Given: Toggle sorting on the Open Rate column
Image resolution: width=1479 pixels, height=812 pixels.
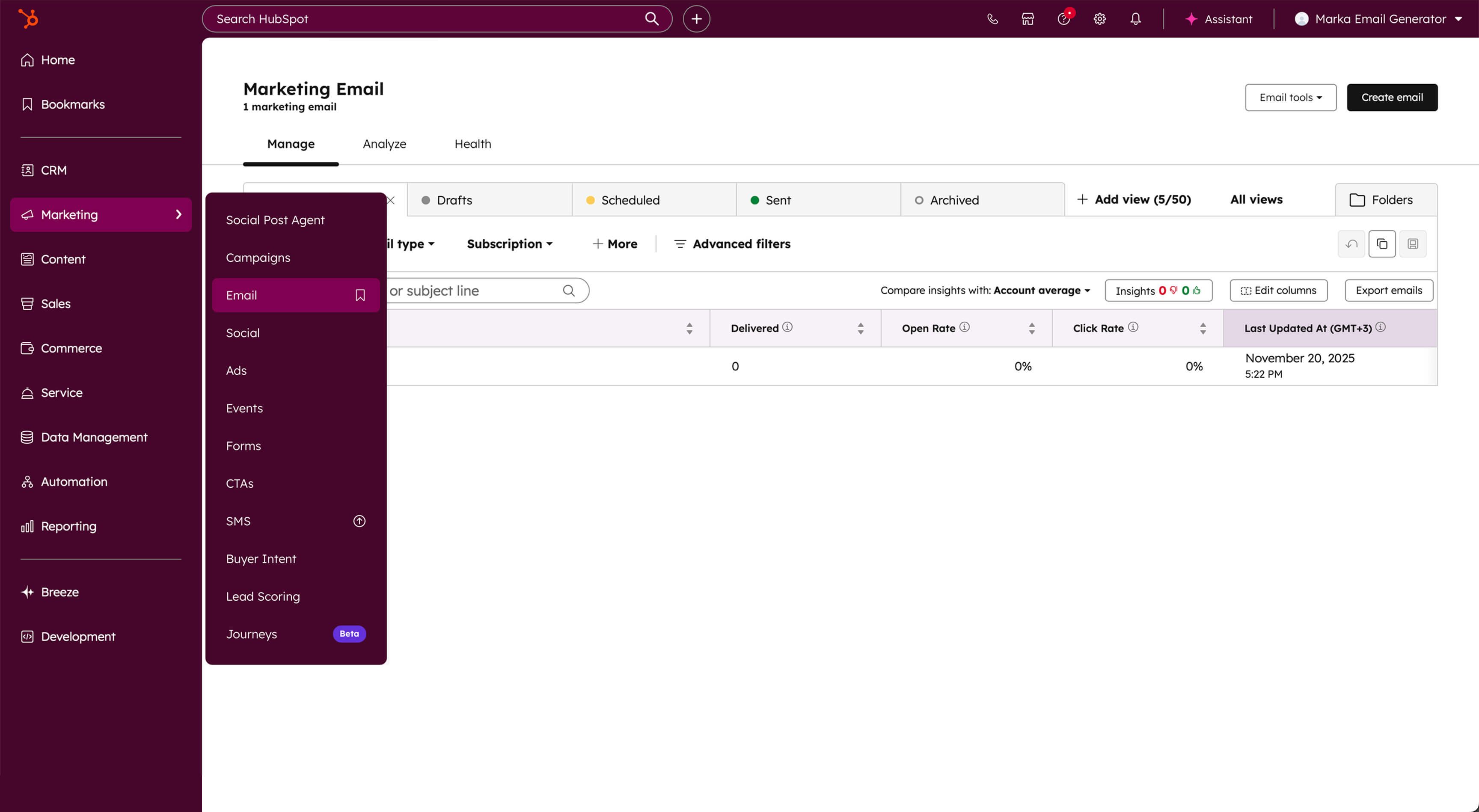Looking at the screenshot, I should click(x=1032, y=328).
